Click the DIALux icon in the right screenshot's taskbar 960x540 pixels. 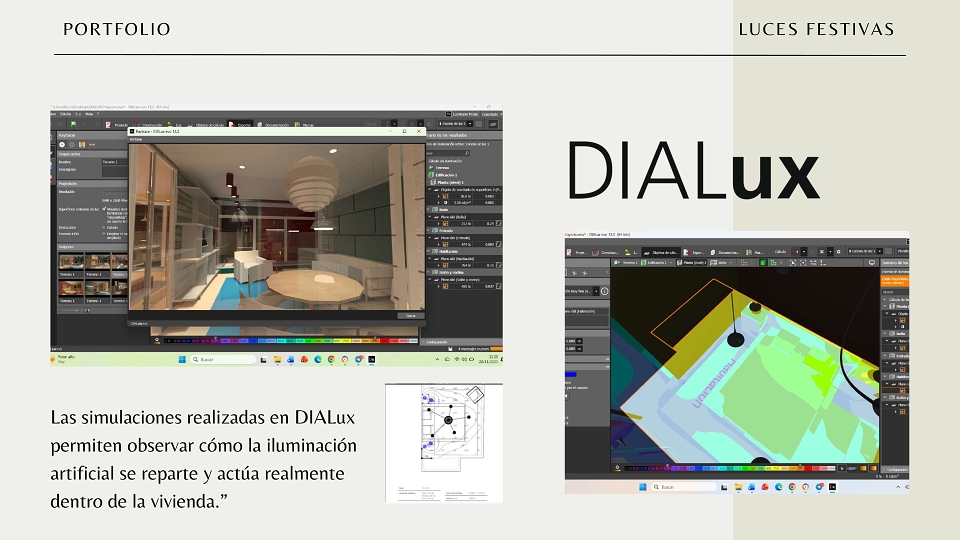[832, 487]
